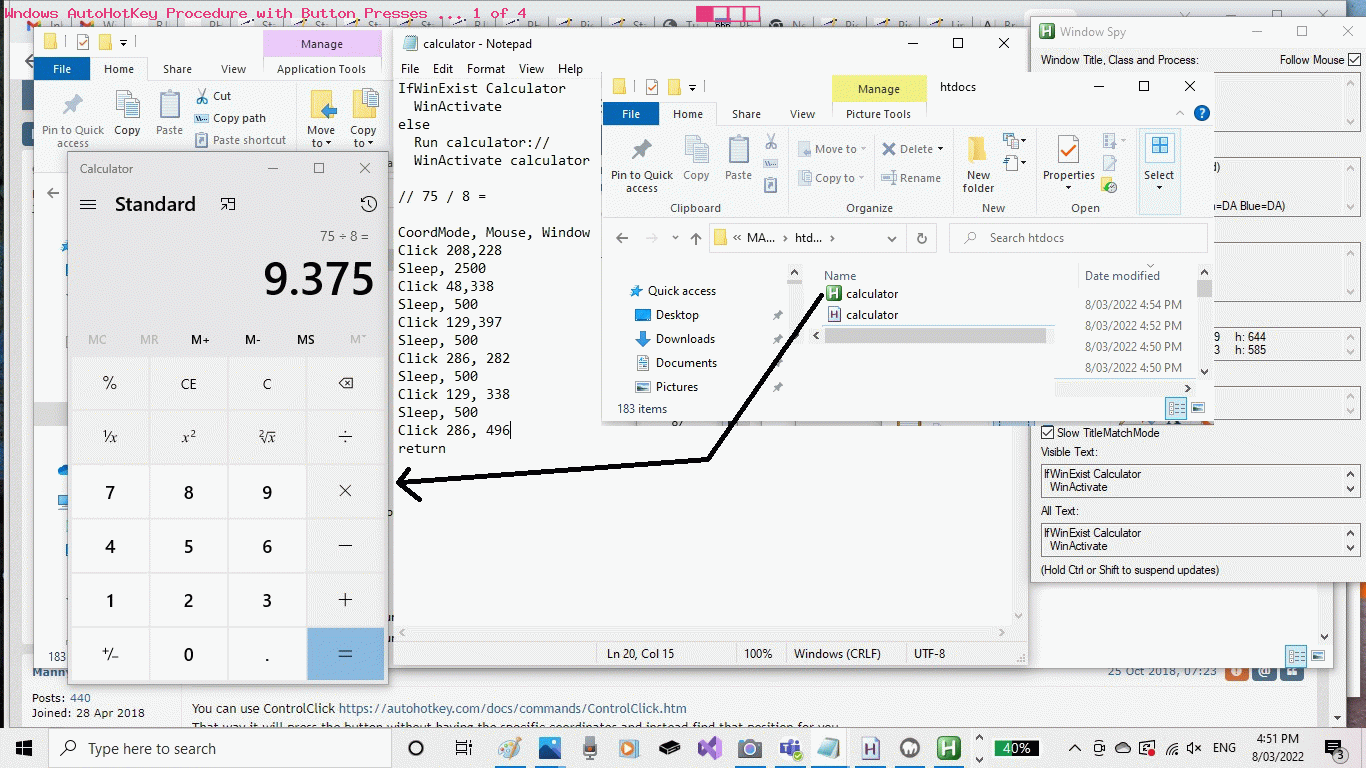Open Notepad Edit menu

click(x=443, y=69)
